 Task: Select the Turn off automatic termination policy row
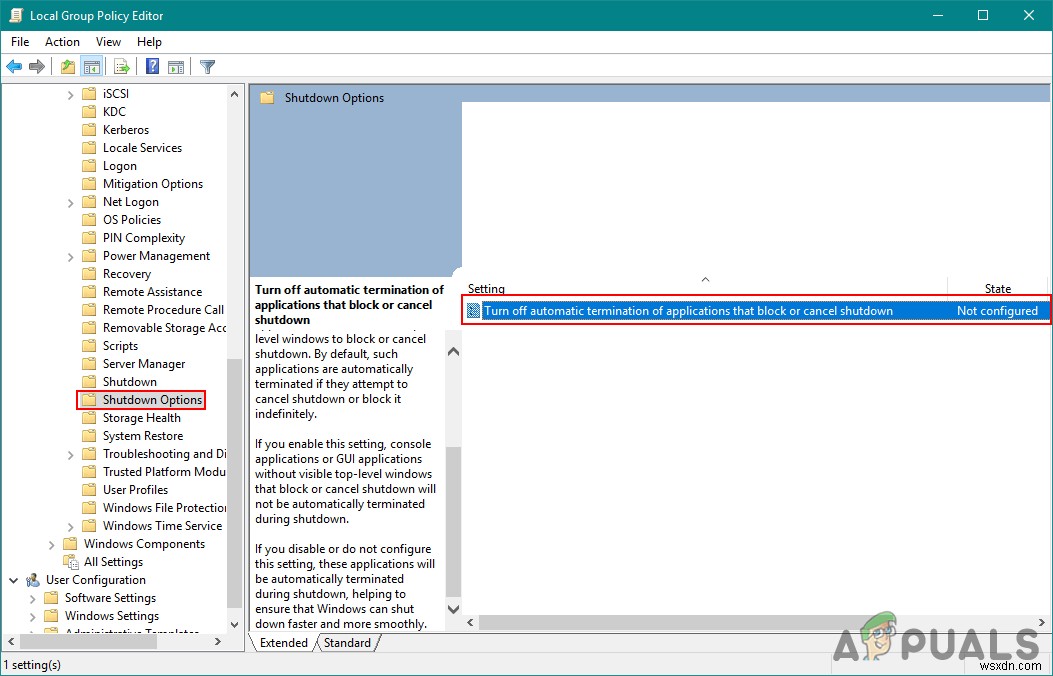click(x=756, y=311)
